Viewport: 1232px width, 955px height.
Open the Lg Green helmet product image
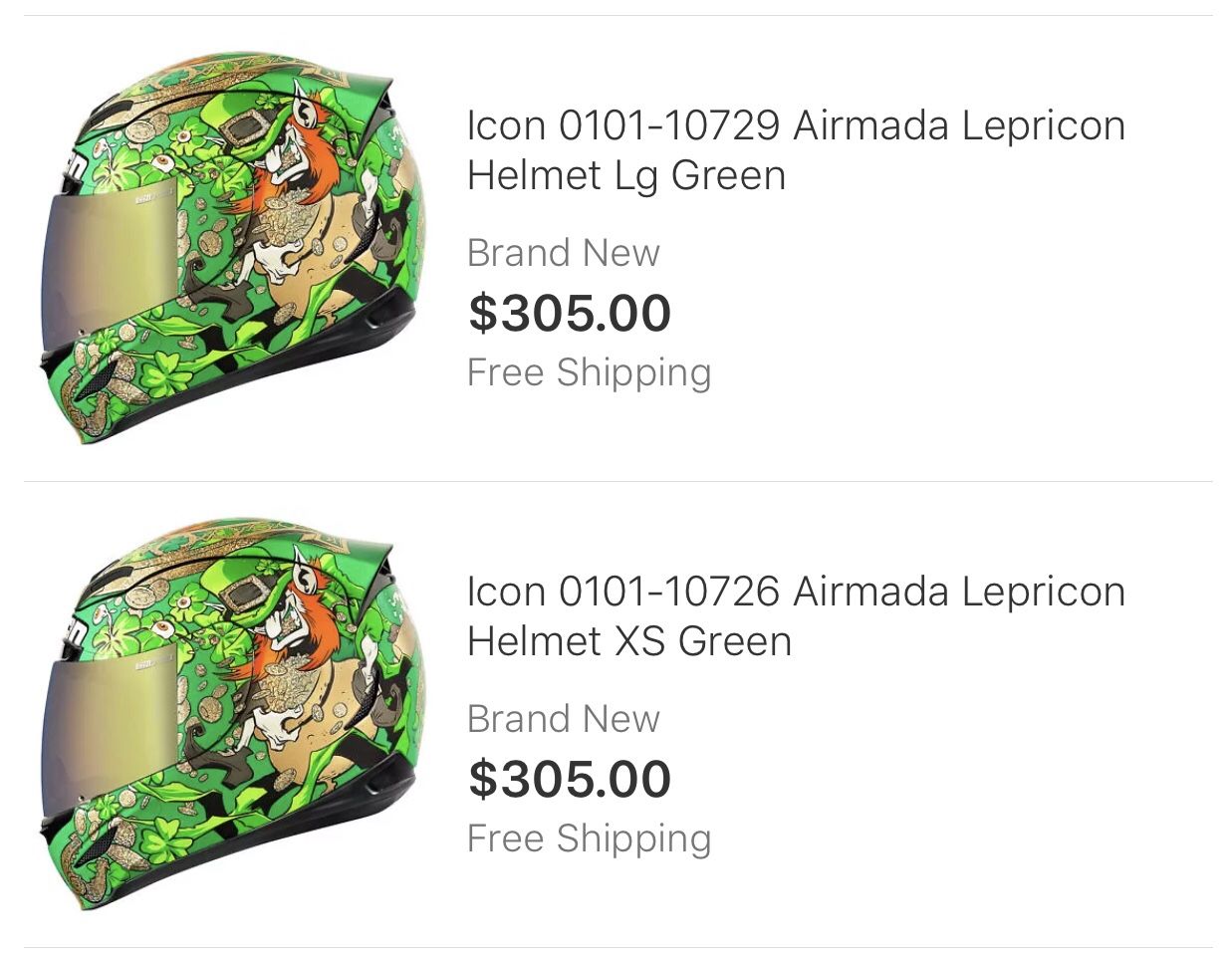pos(232,249)
